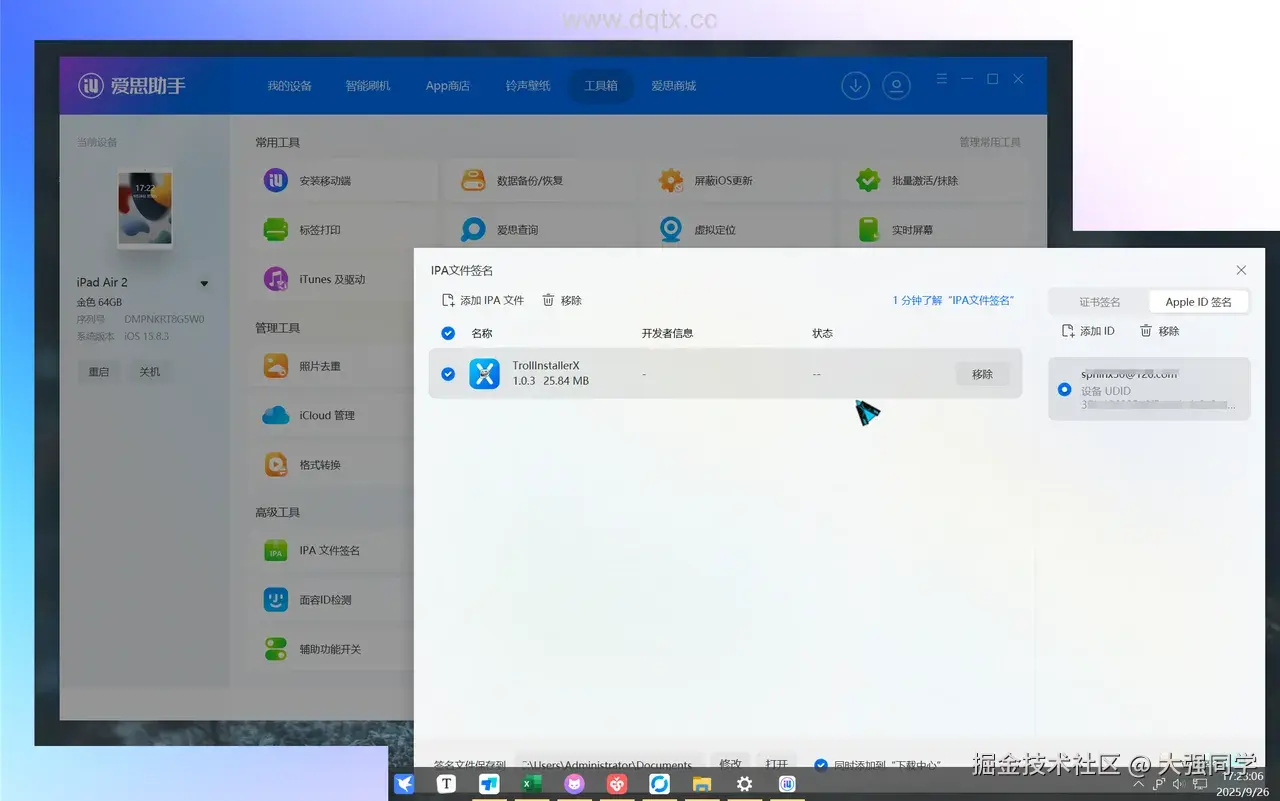Switch to 我的设备 tab
The height and width of the screenshot is (801, 1280).
click(289, 86)
